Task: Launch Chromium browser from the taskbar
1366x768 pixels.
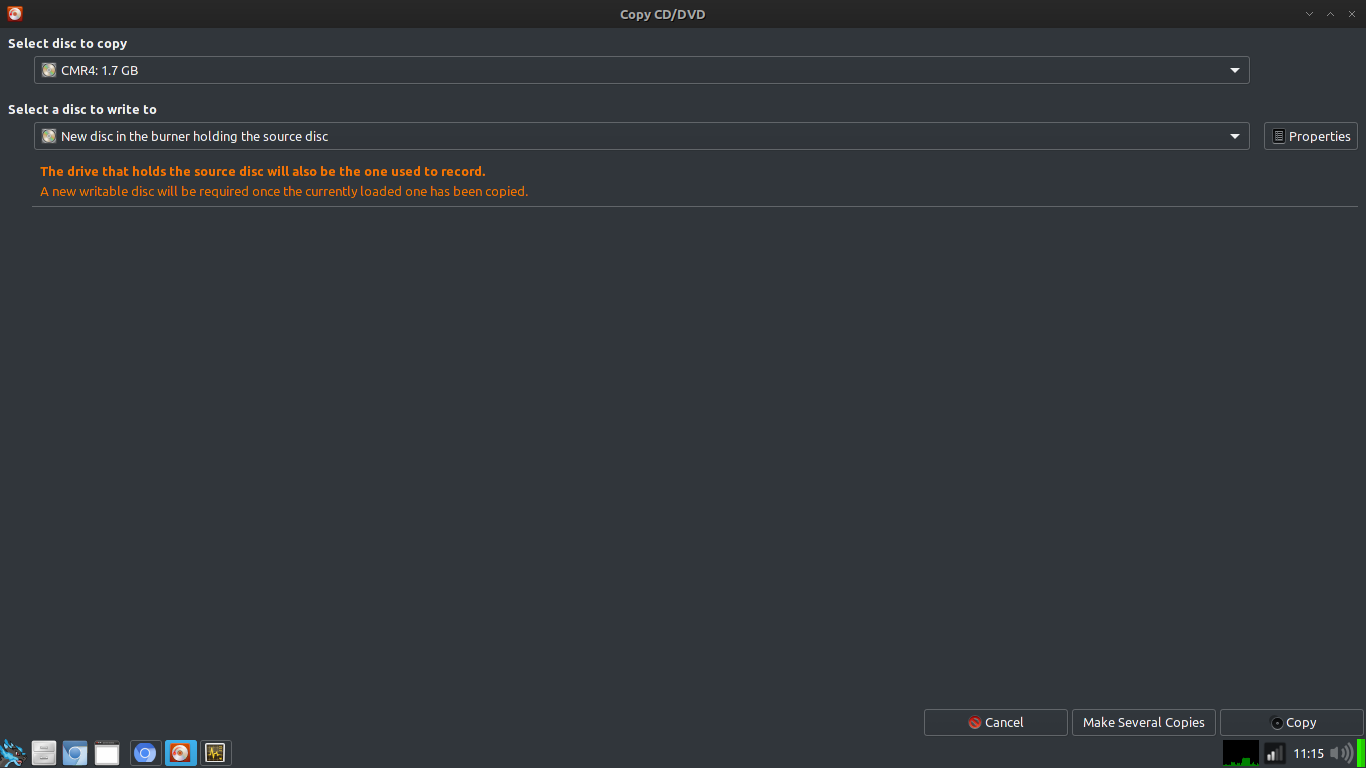Action: pos(145,753)
